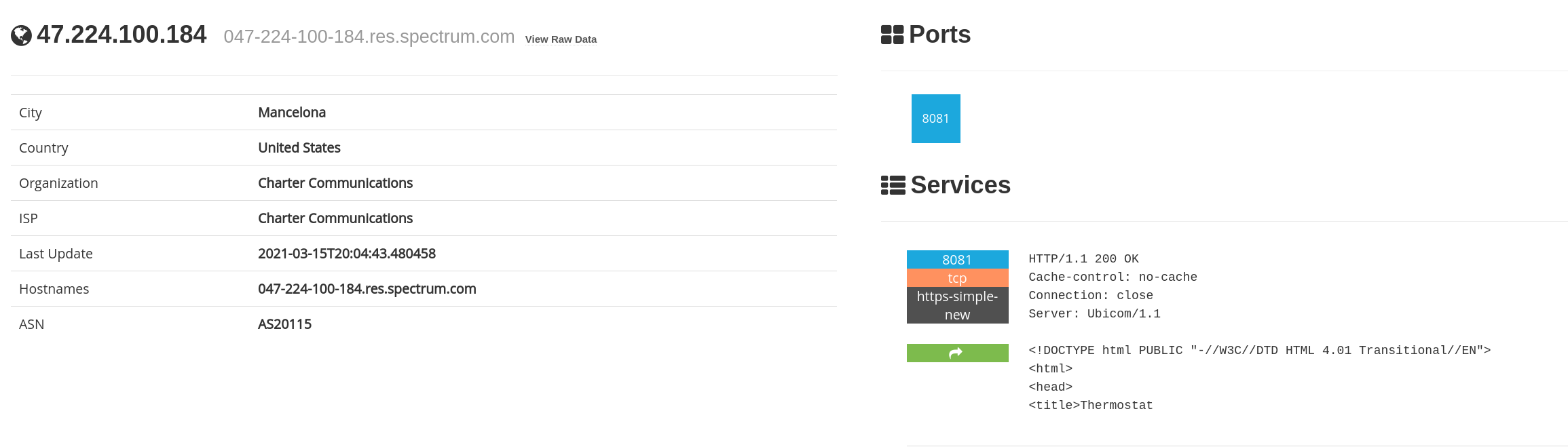This screenshot has width=1568, height=447.
Task: Click Charter Communications in the Organization row
Action: pos(335,183)
